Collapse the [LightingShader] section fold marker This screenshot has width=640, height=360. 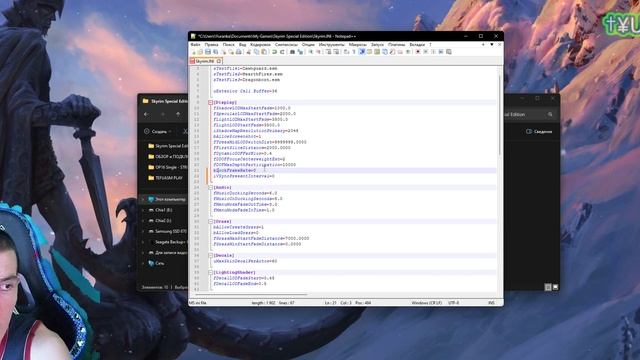[211, 272]
